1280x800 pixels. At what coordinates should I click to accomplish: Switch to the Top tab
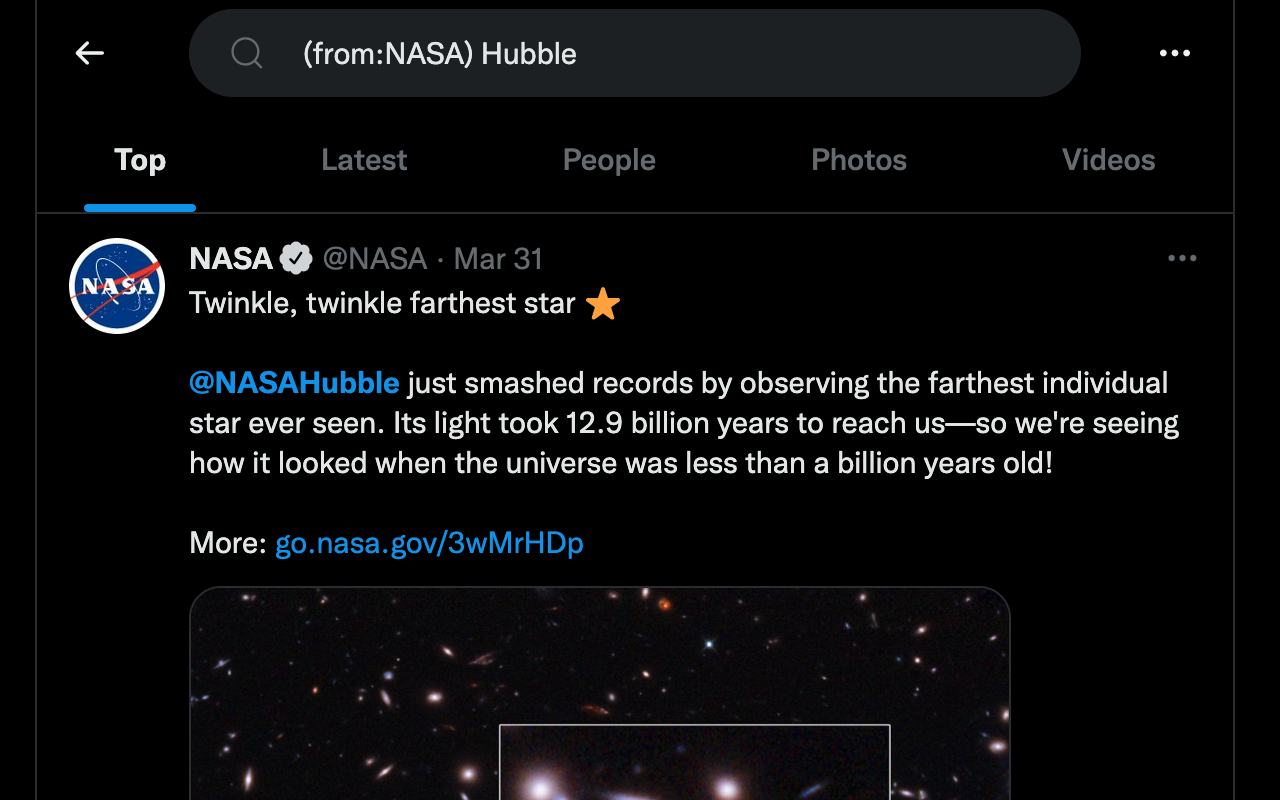tap(140, 160)
